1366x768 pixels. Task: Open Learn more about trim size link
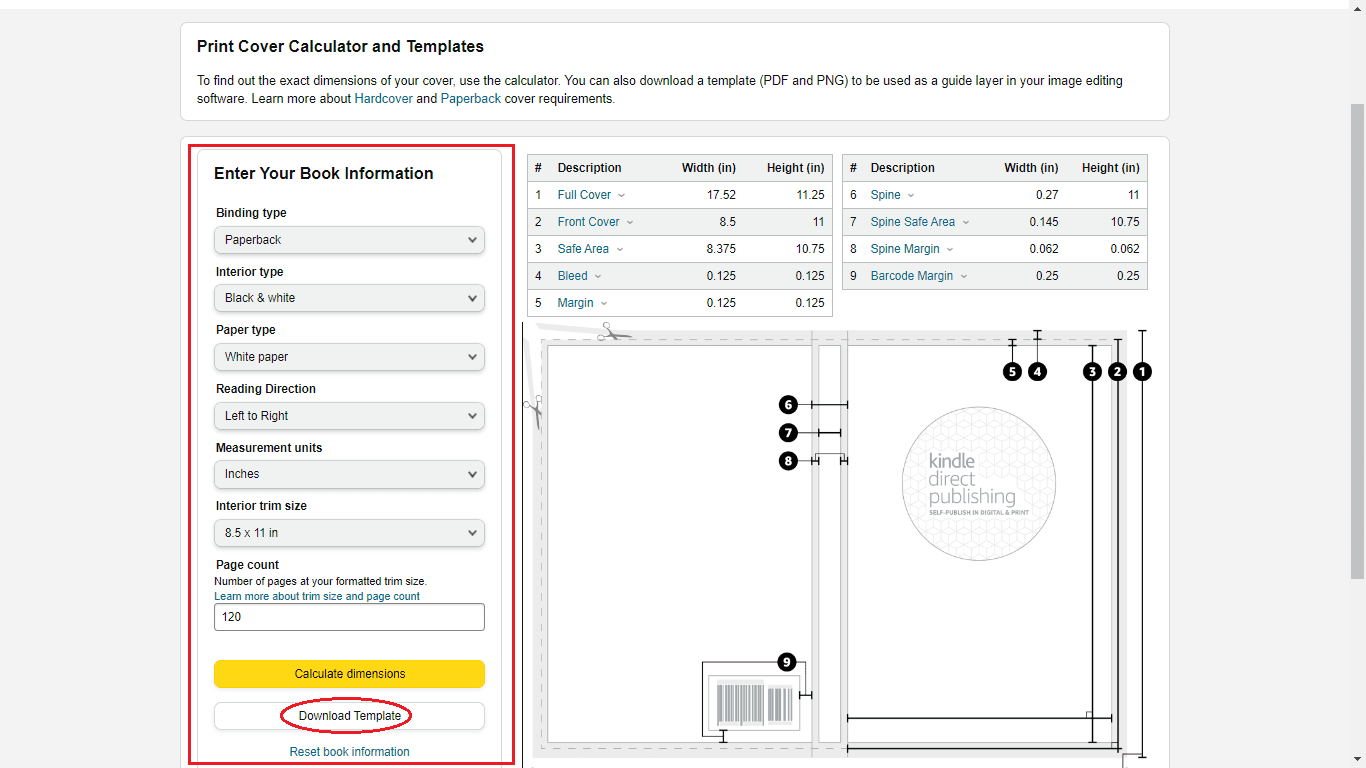tap(317, 596)
